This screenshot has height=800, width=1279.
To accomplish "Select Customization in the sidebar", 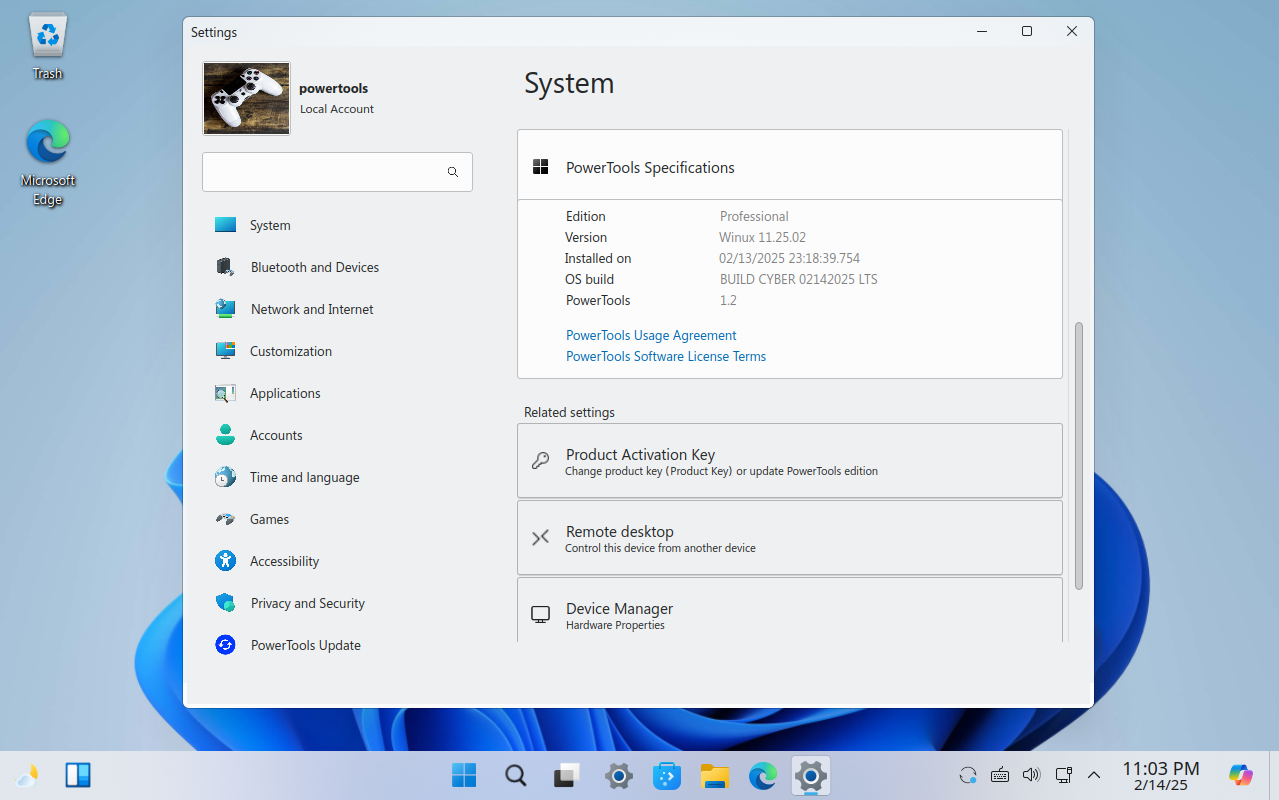I will [x=337, y=351].
